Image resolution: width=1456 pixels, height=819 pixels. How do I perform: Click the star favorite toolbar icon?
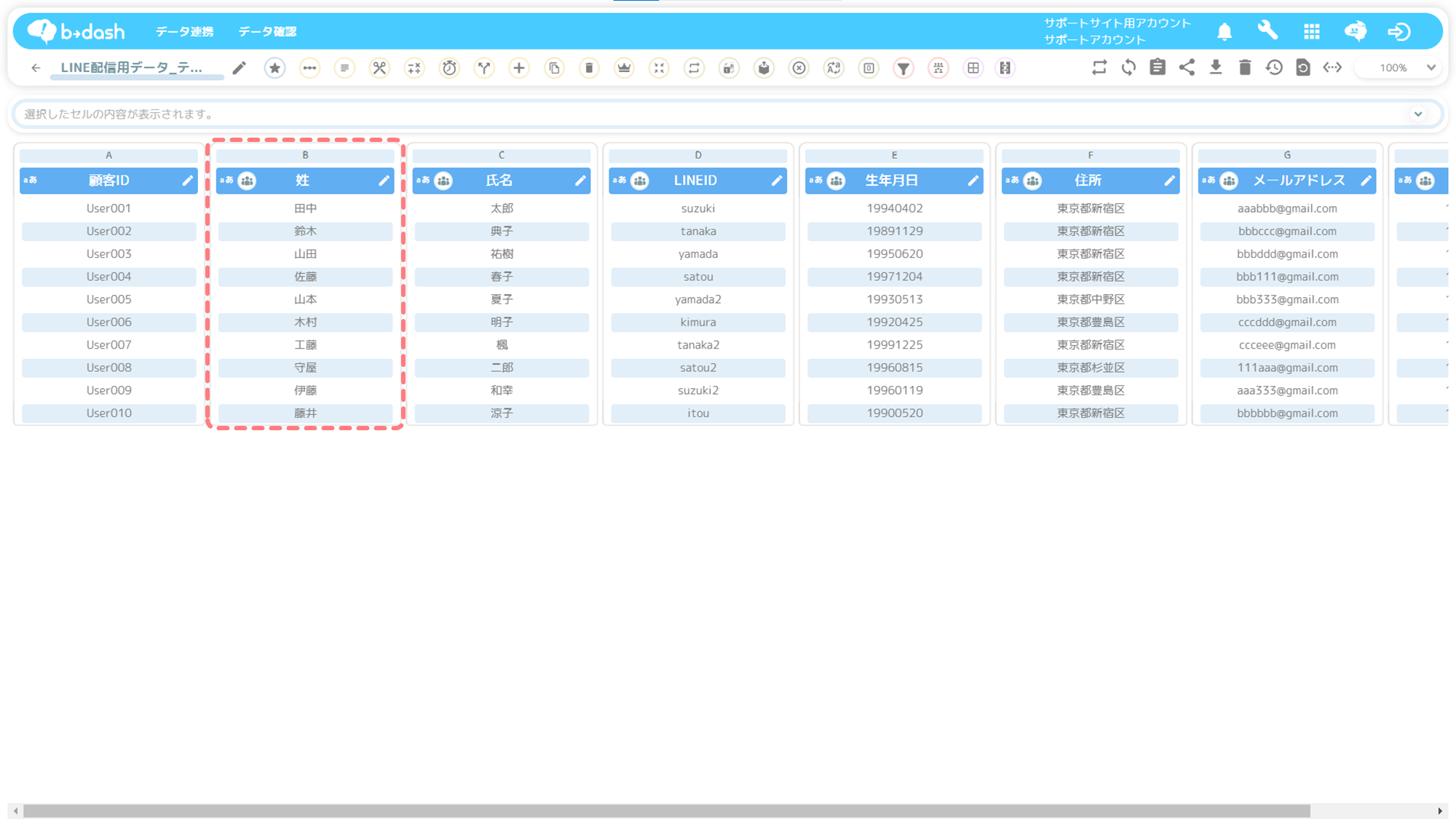[274, 68]
